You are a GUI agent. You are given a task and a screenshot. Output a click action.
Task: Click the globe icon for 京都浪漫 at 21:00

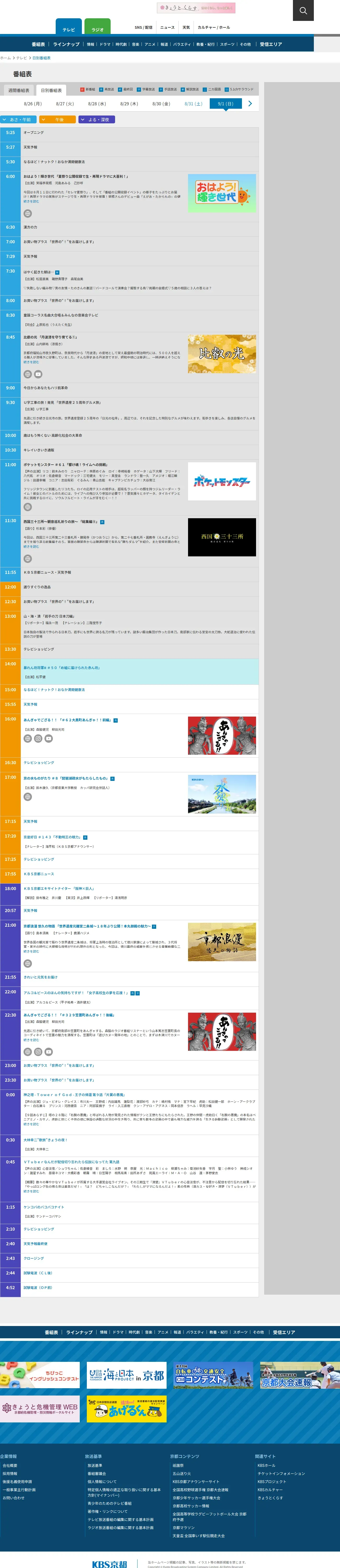point(27,964)
